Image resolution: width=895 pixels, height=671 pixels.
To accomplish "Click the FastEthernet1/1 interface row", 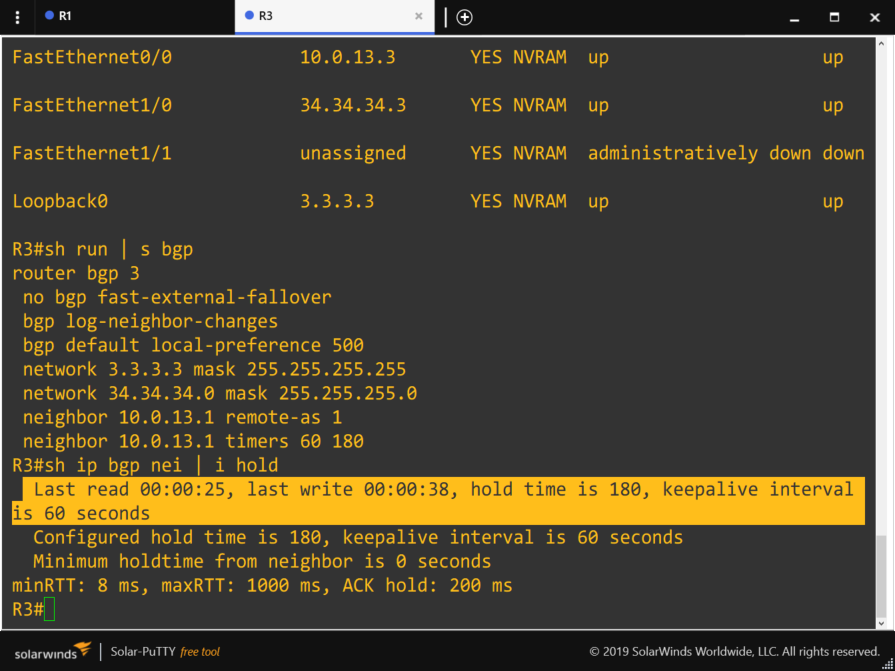I will coord(437,153).
